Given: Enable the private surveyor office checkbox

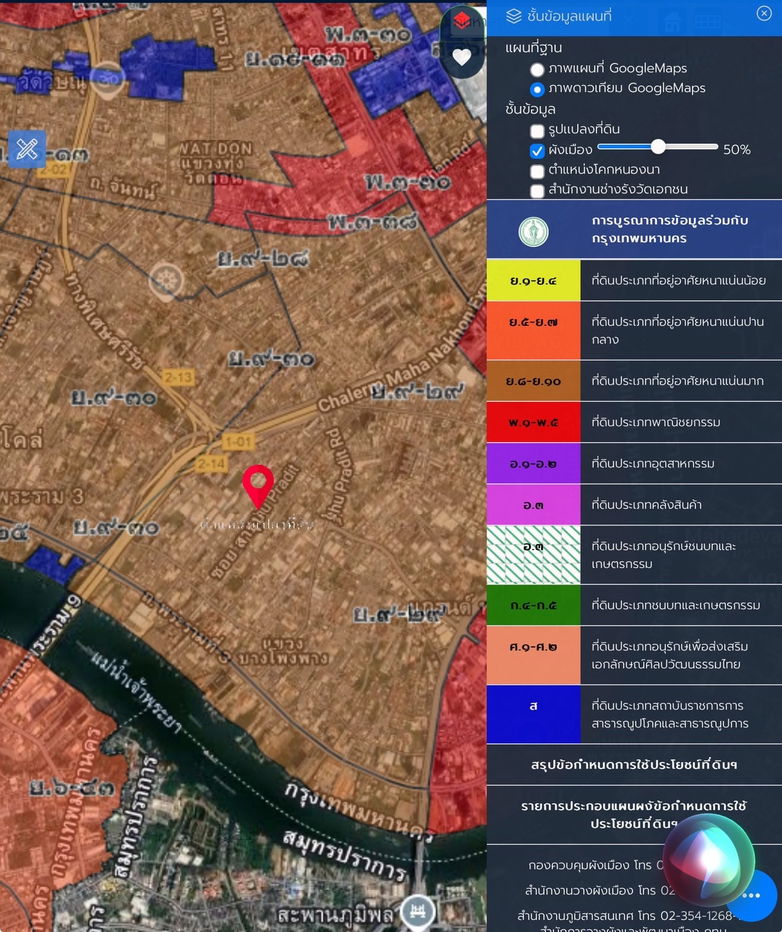Looking at the screenshot, I should [x=537, y=191].
